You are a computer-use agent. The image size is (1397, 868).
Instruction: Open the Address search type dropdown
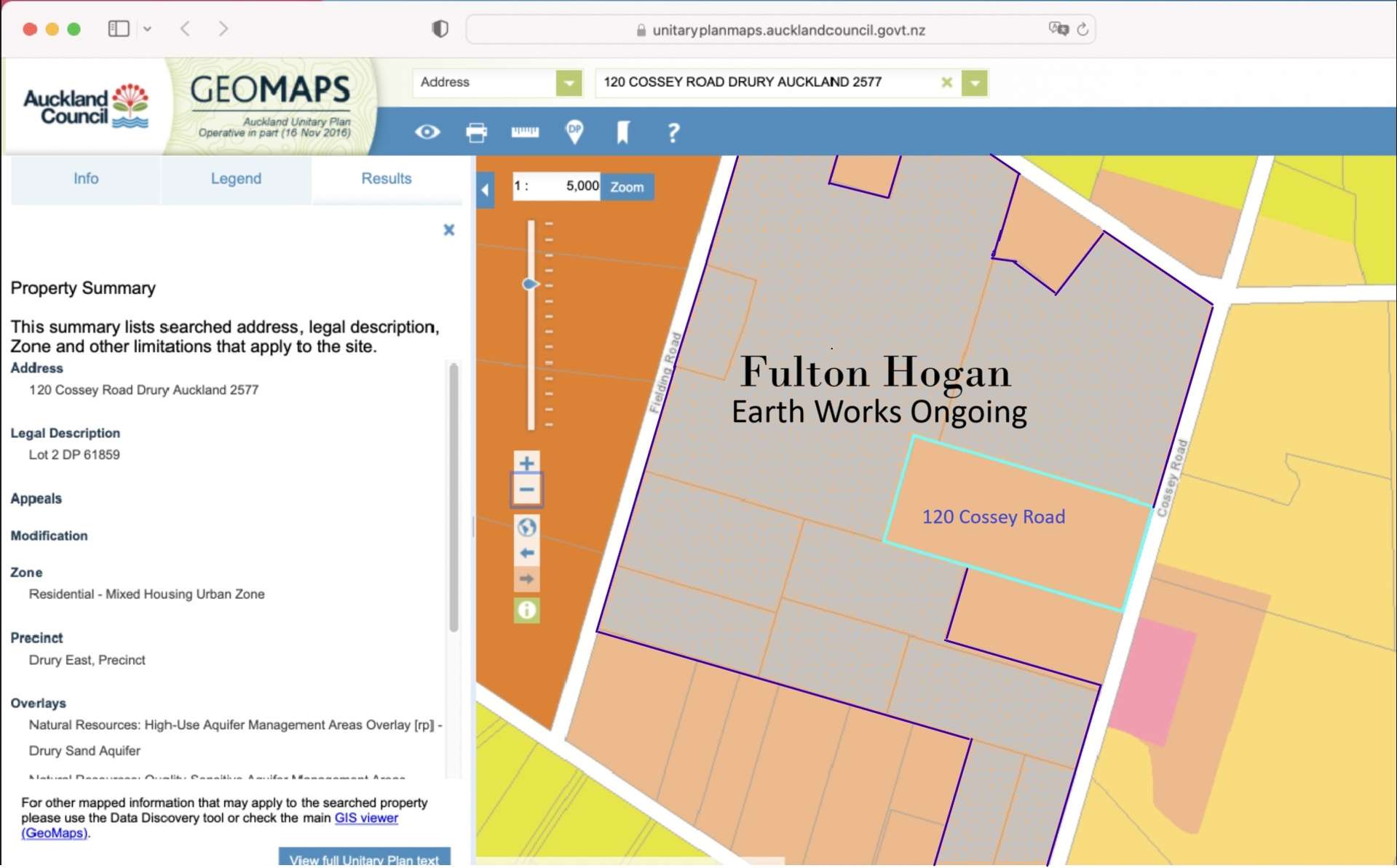(569, 83)
